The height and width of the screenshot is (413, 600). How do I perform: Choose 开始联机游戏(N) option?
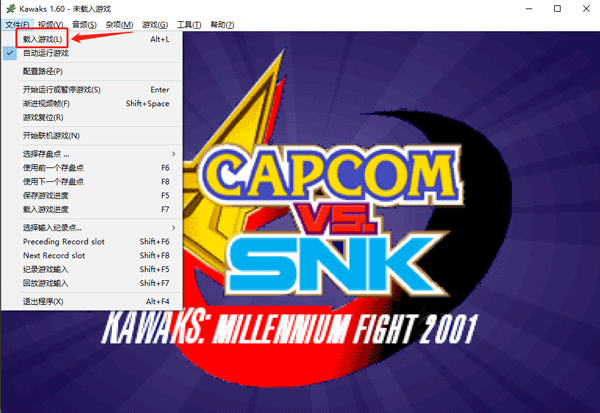point(91,136)
